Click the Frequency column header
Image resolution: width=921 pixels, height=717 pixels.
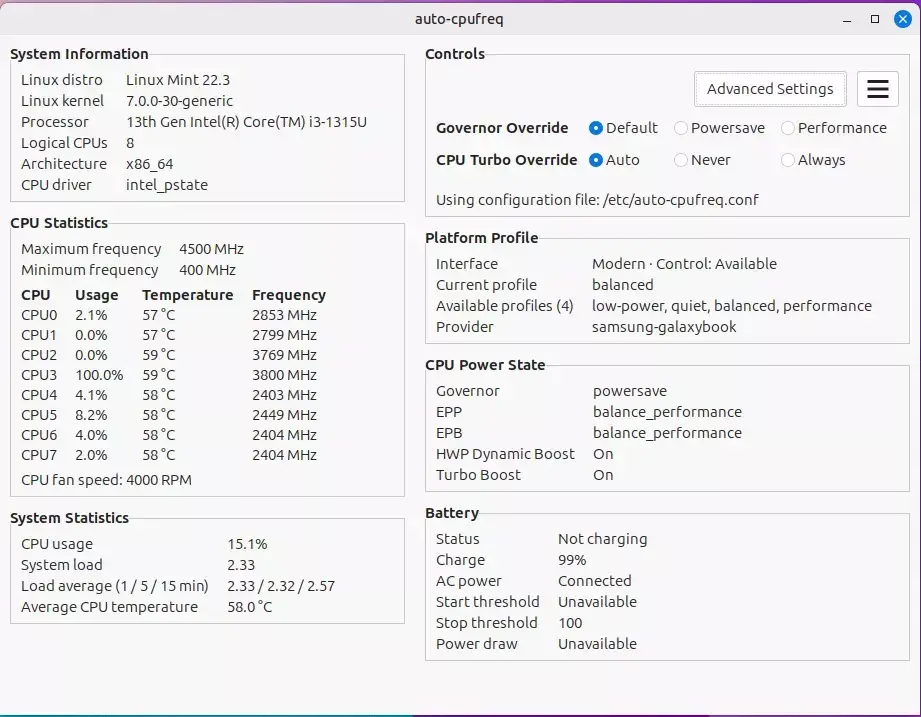(x=289, y=295)
